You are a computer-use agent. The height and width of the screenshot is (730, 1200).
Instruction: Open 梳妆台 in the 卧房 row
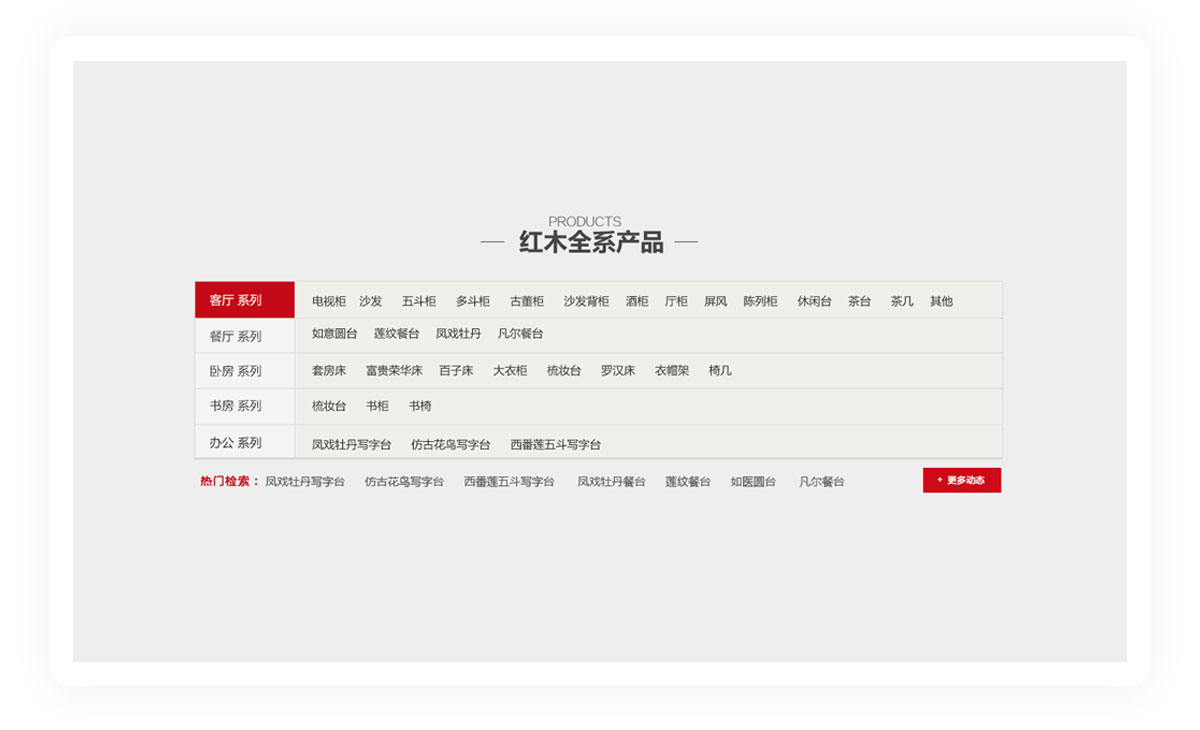click(x=564, y=370)
